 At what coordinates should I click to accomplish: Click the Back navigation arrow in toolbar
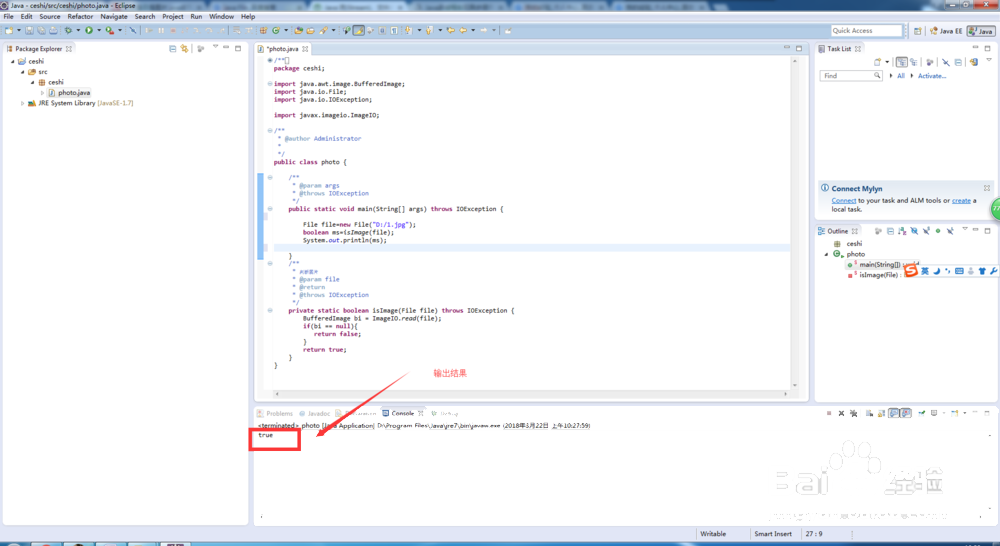point(463,30)
